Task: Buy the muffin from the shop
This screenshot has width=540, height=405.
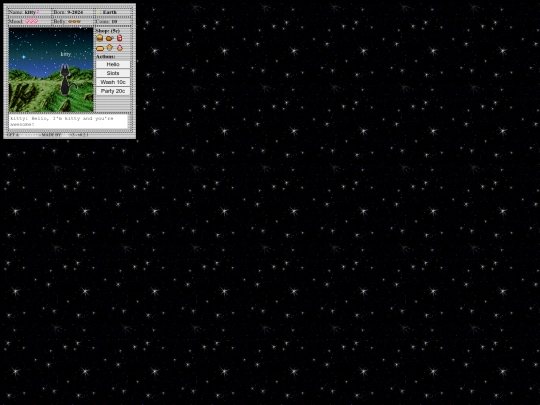Action: (x=110, y=48)
